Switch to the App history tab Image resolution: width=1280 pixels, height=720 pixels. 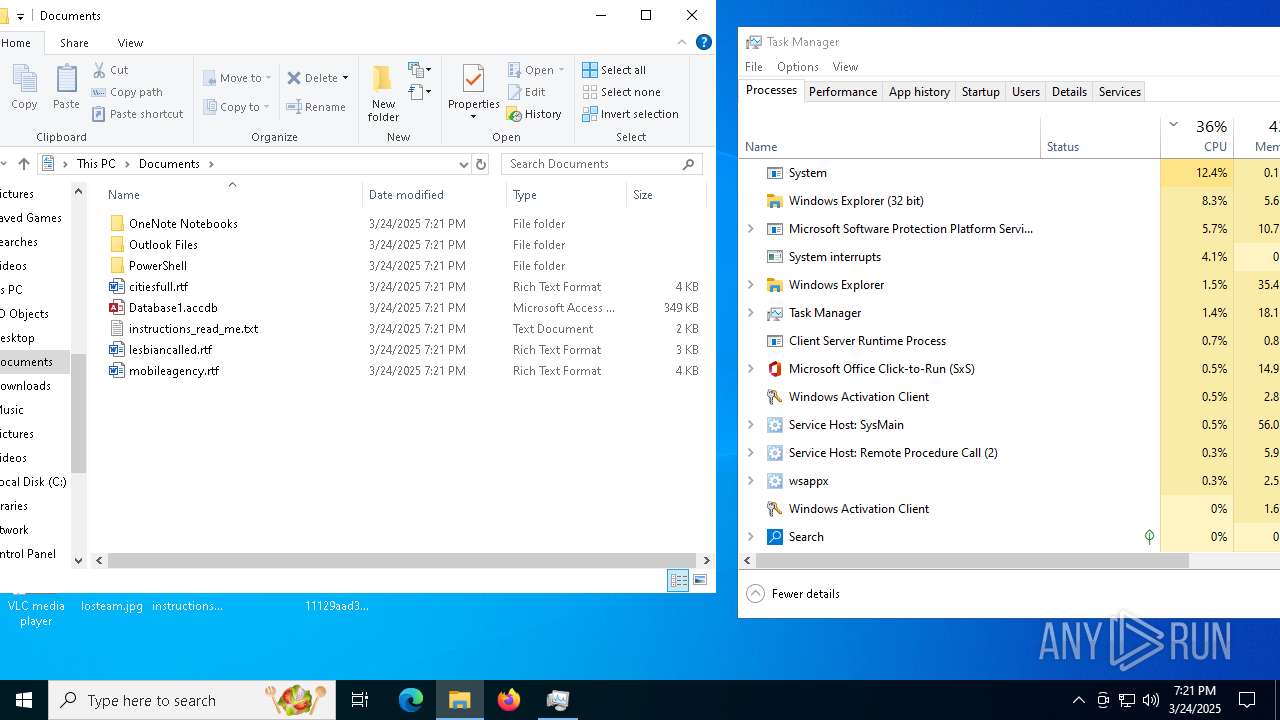pos(919,91)
